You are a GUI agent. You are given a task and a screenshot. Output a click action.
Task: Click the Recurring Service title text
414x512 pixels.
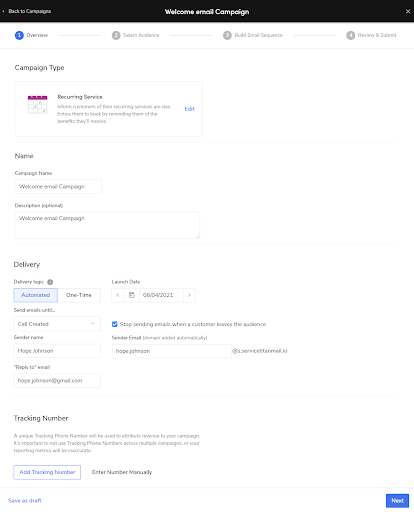click(x=80, y=97)
